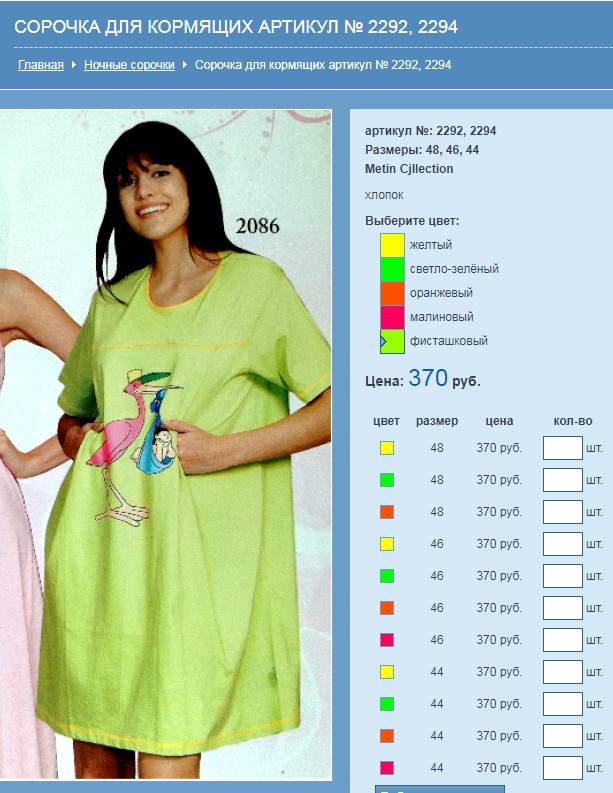Click the фисташковый color label

coord(449,340)
